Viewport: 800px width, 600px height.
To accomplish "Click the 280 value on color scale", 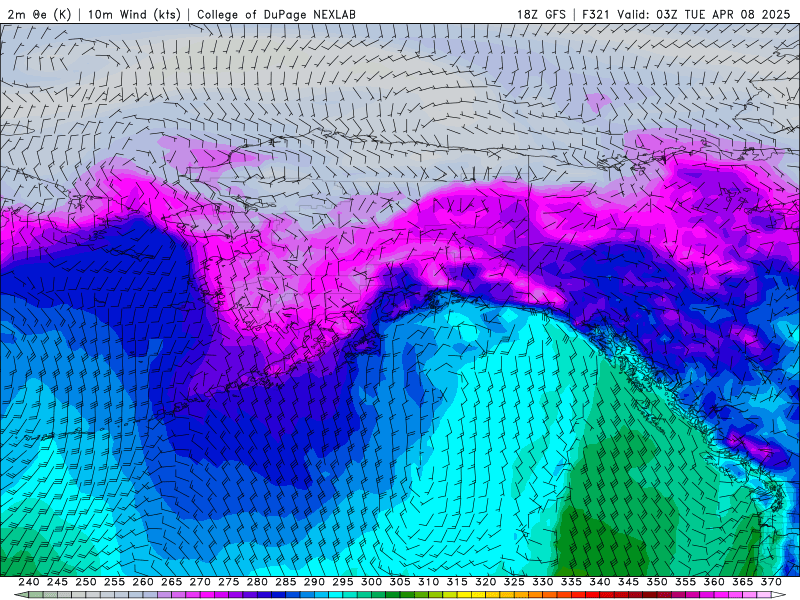I will point(257,582).
